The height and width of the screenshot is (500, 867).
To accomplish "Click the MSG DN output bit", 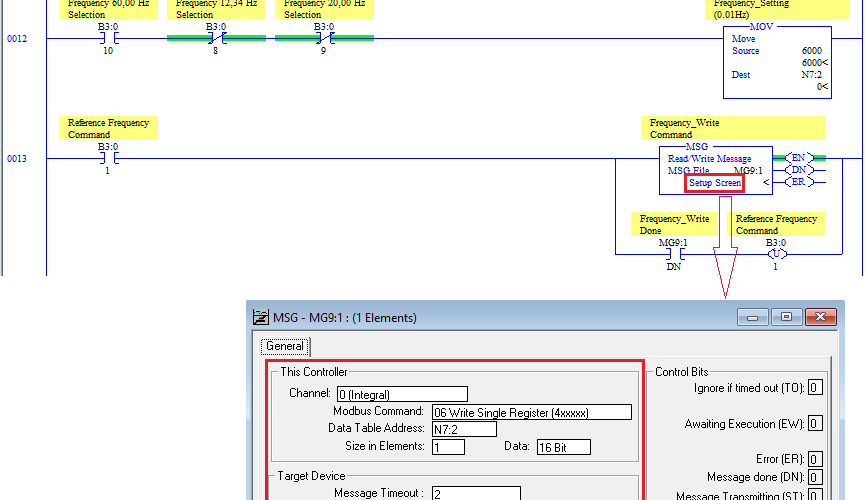I will [x=799, y=170].
